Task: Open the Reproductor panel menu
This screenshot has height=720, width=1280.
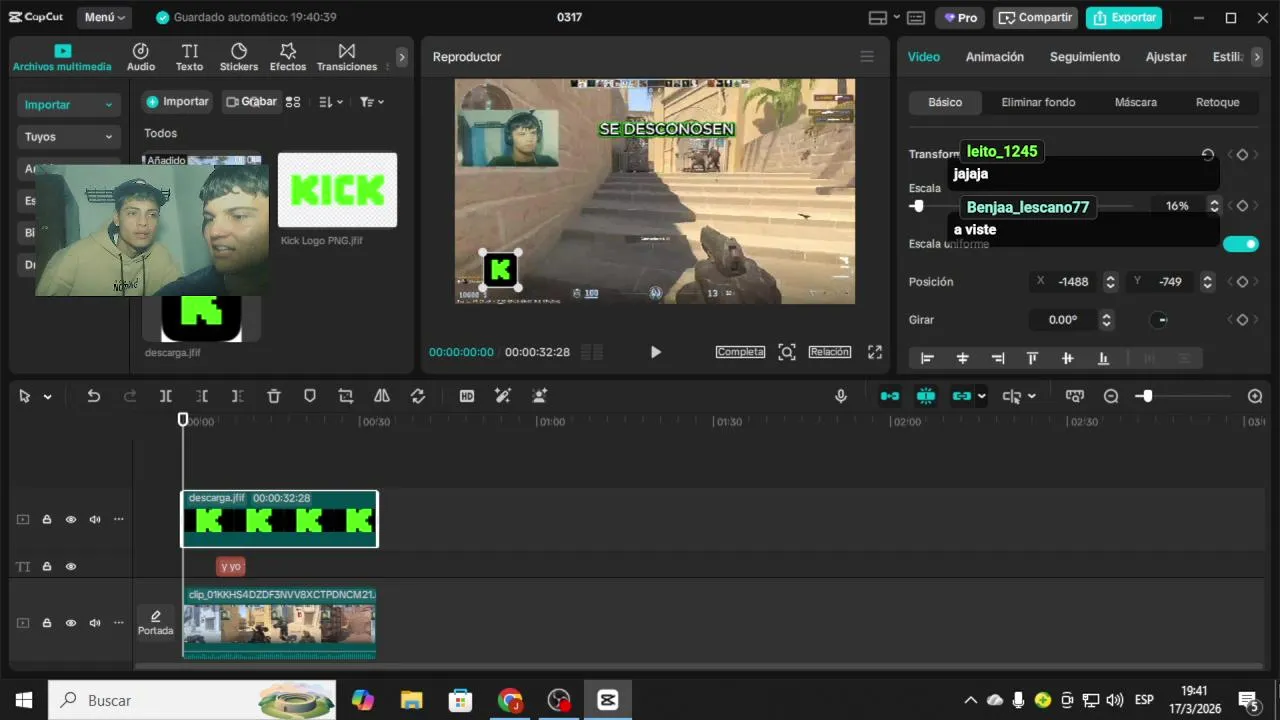Action: click(867, 57)
